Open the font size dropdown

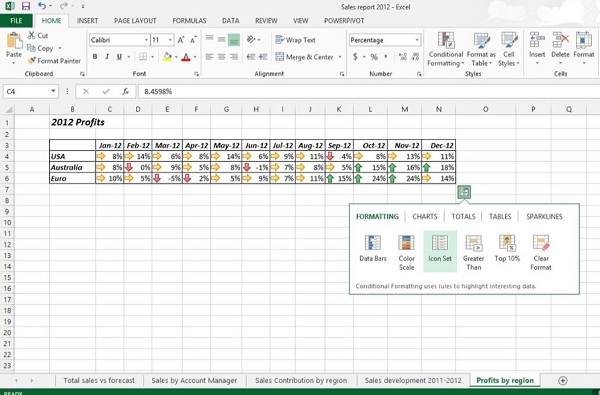170,40
